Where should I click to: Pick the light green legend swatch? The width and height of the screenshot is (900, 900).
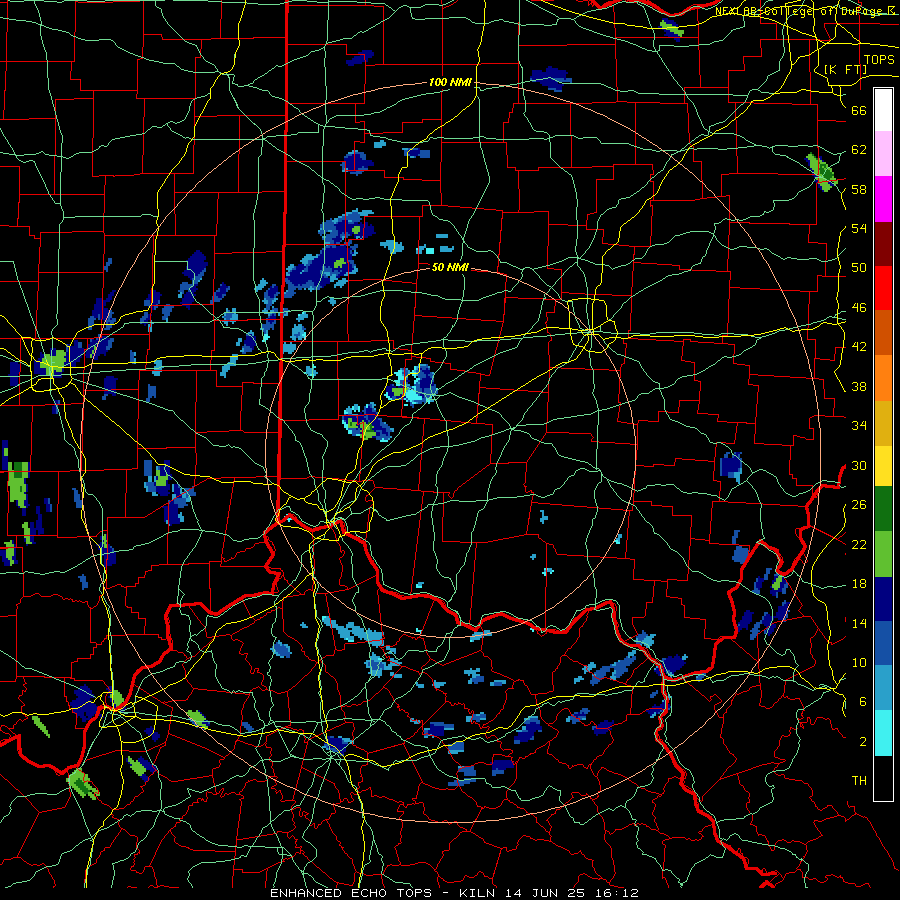pos(883,553)
